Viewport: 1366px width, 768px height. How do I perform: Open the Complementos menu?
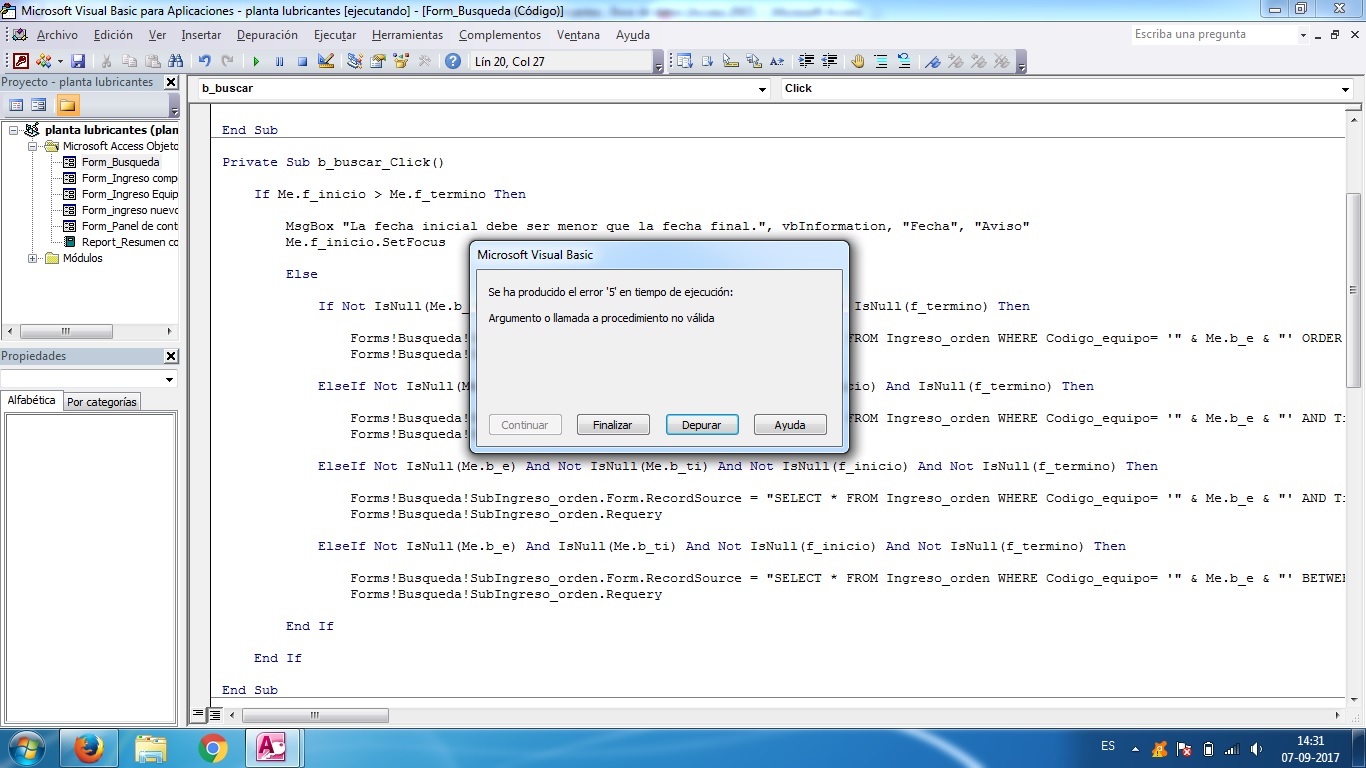click(500, 34)
